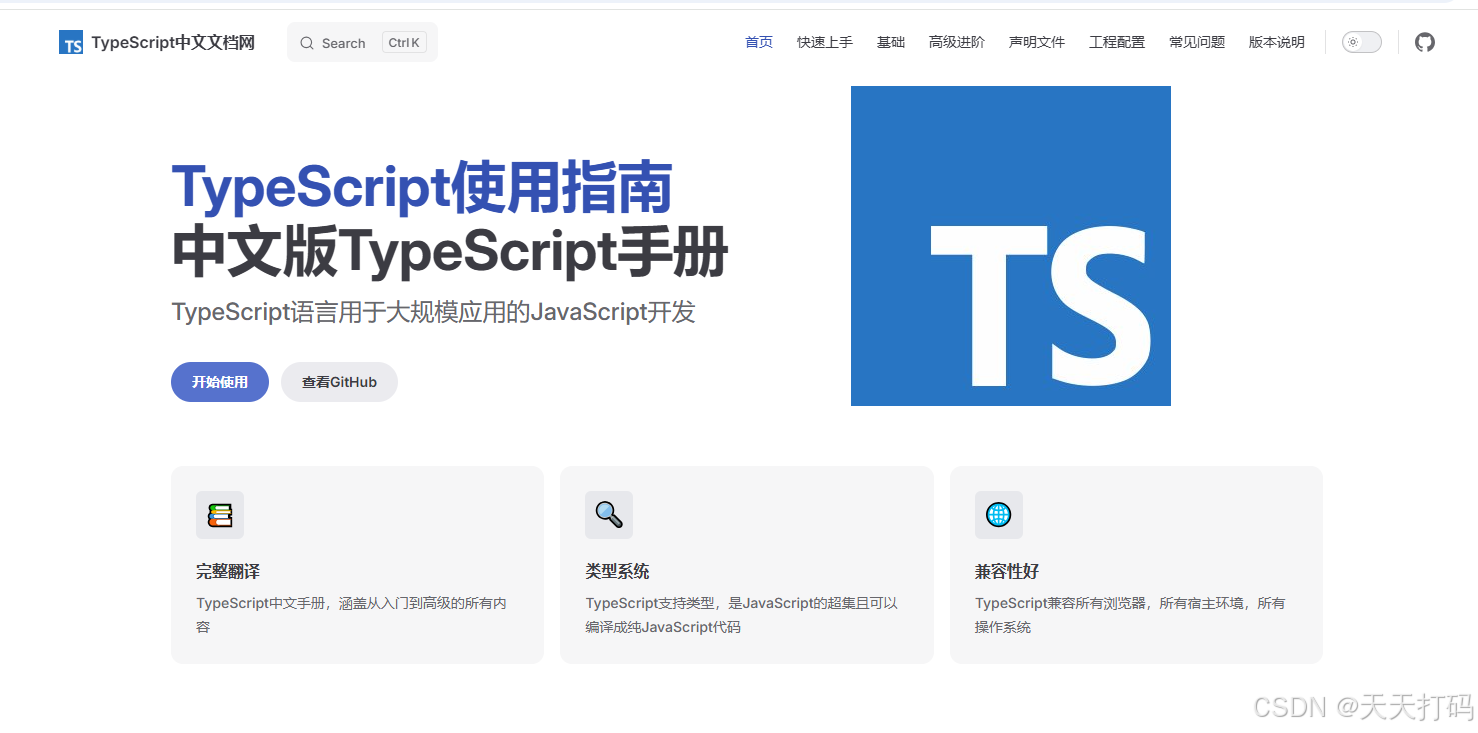Click the large TS hero logo image
Viewport: 1478px width, 733px height.
click(1011, 246)
